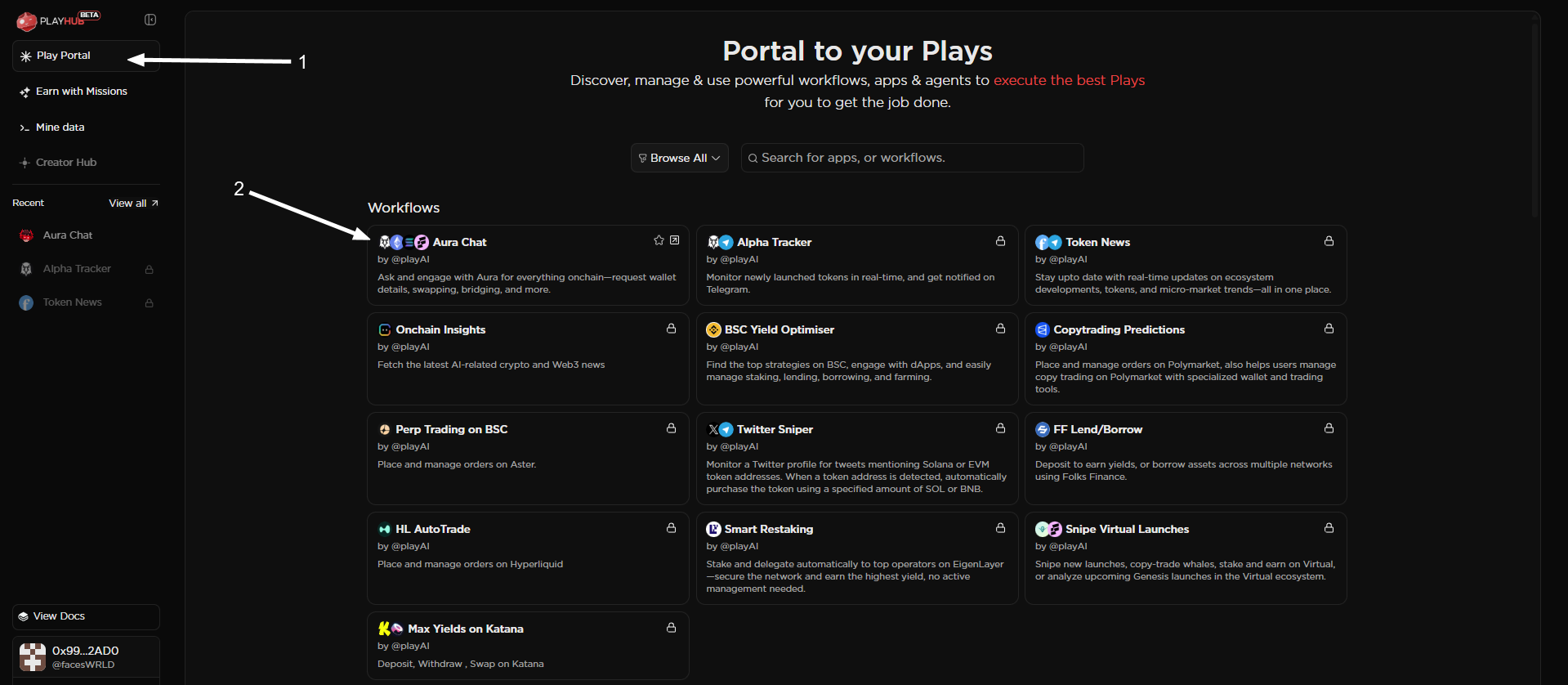1568x685 pixels.
Task: Open FF Lend/Borrow workflow
Action: tap(1186, 459)
